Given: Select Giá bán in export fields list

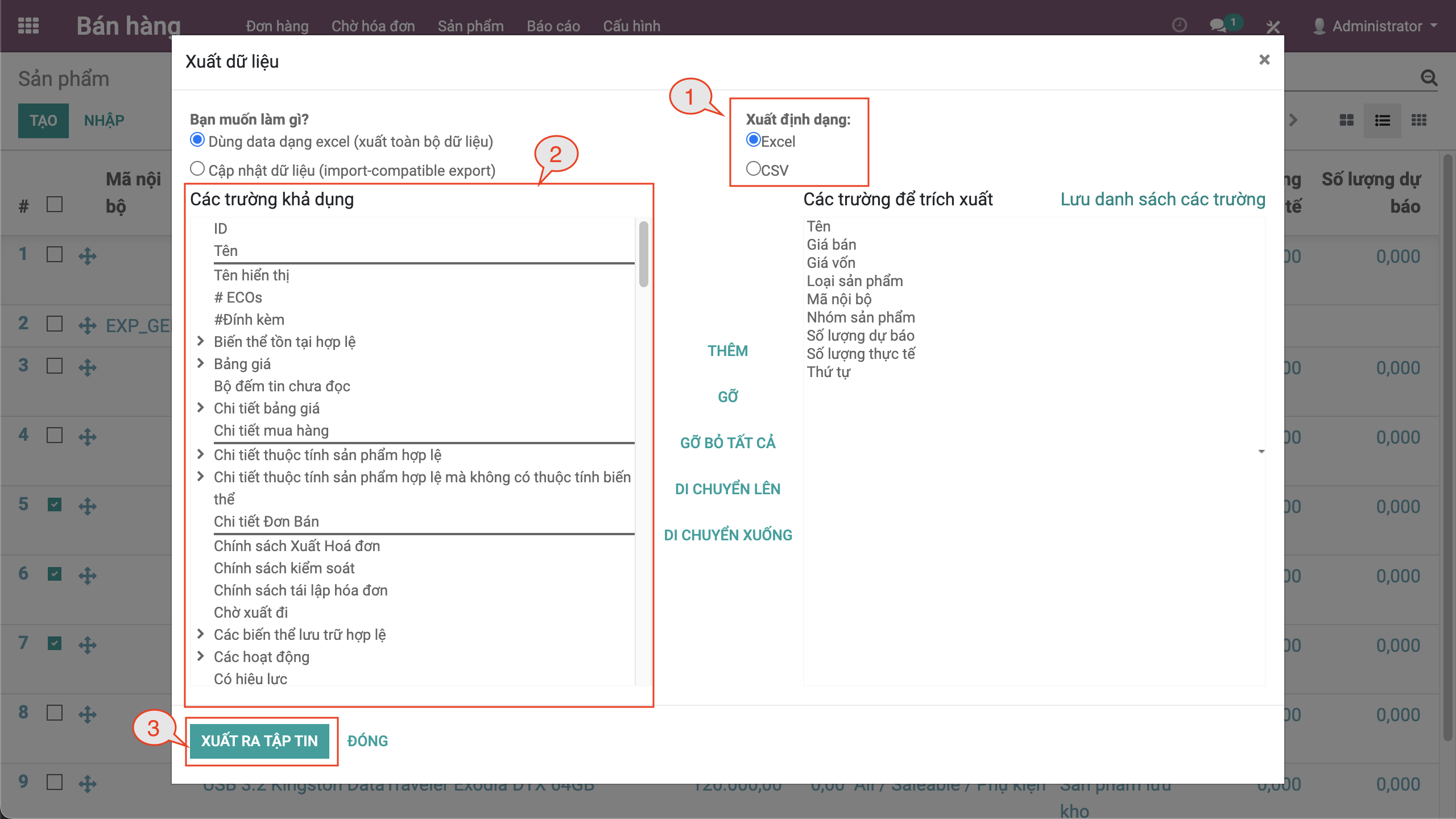Looking at the screenshot, I should point(831,245).
